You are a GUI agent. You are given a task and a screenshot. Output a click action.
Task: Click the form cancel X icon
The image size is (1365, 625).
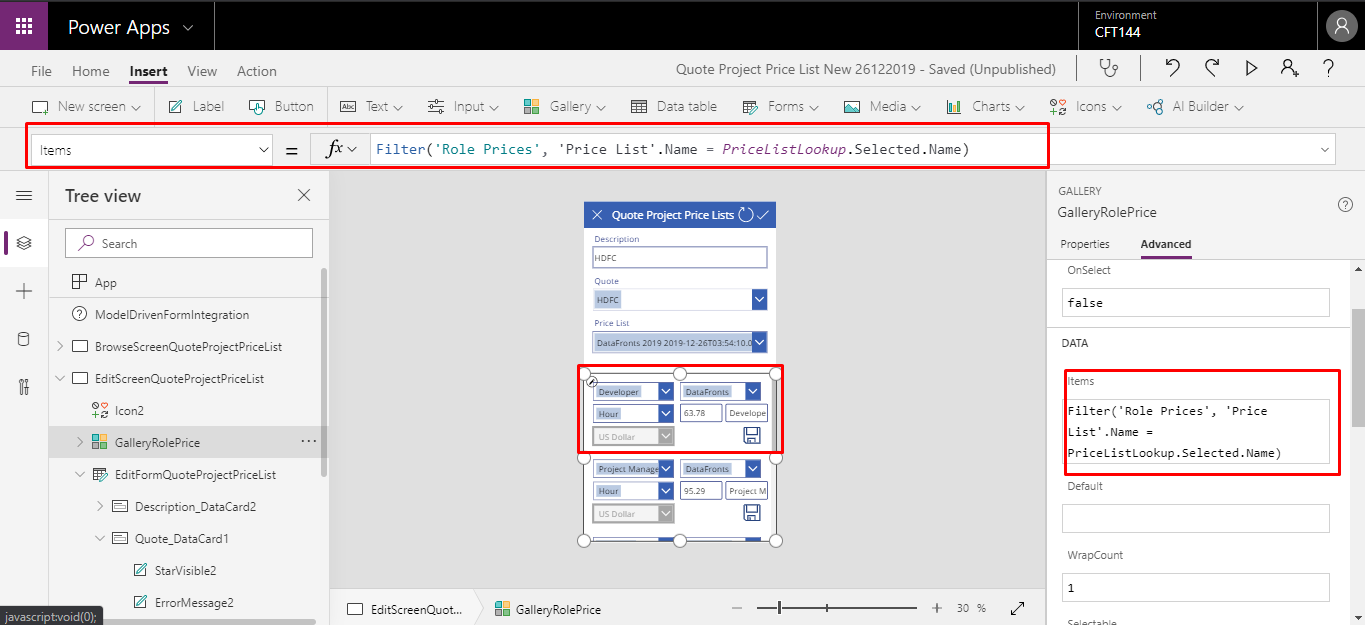point(597,215)
